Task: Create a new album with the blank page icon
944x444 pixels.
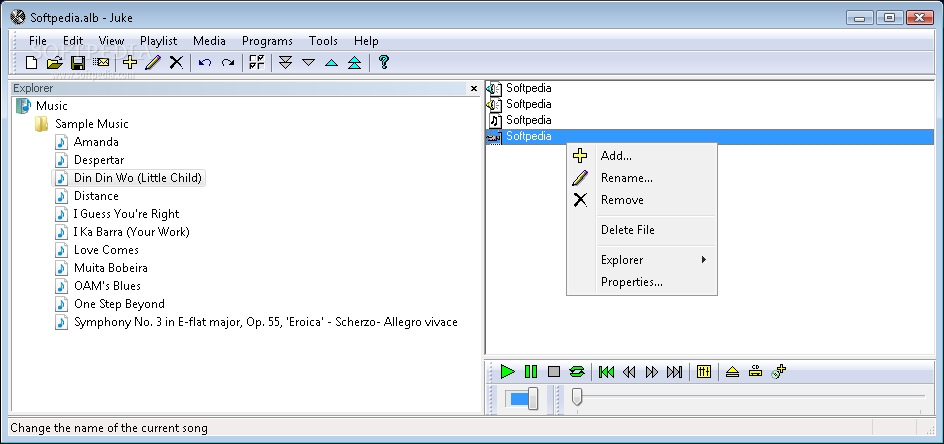Action: 31,62
